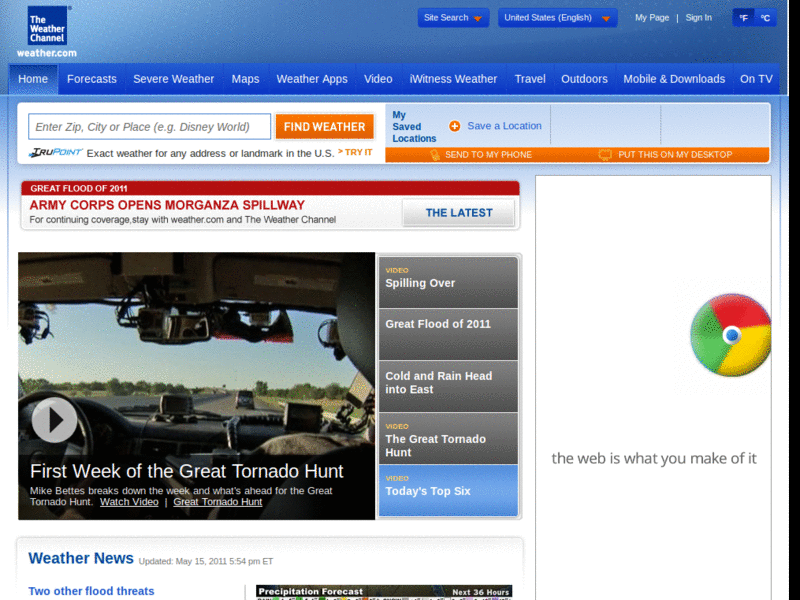Screen dimensions: 800x600
Task: Click the Weather News section heading
Action: [x=81, y=558]
